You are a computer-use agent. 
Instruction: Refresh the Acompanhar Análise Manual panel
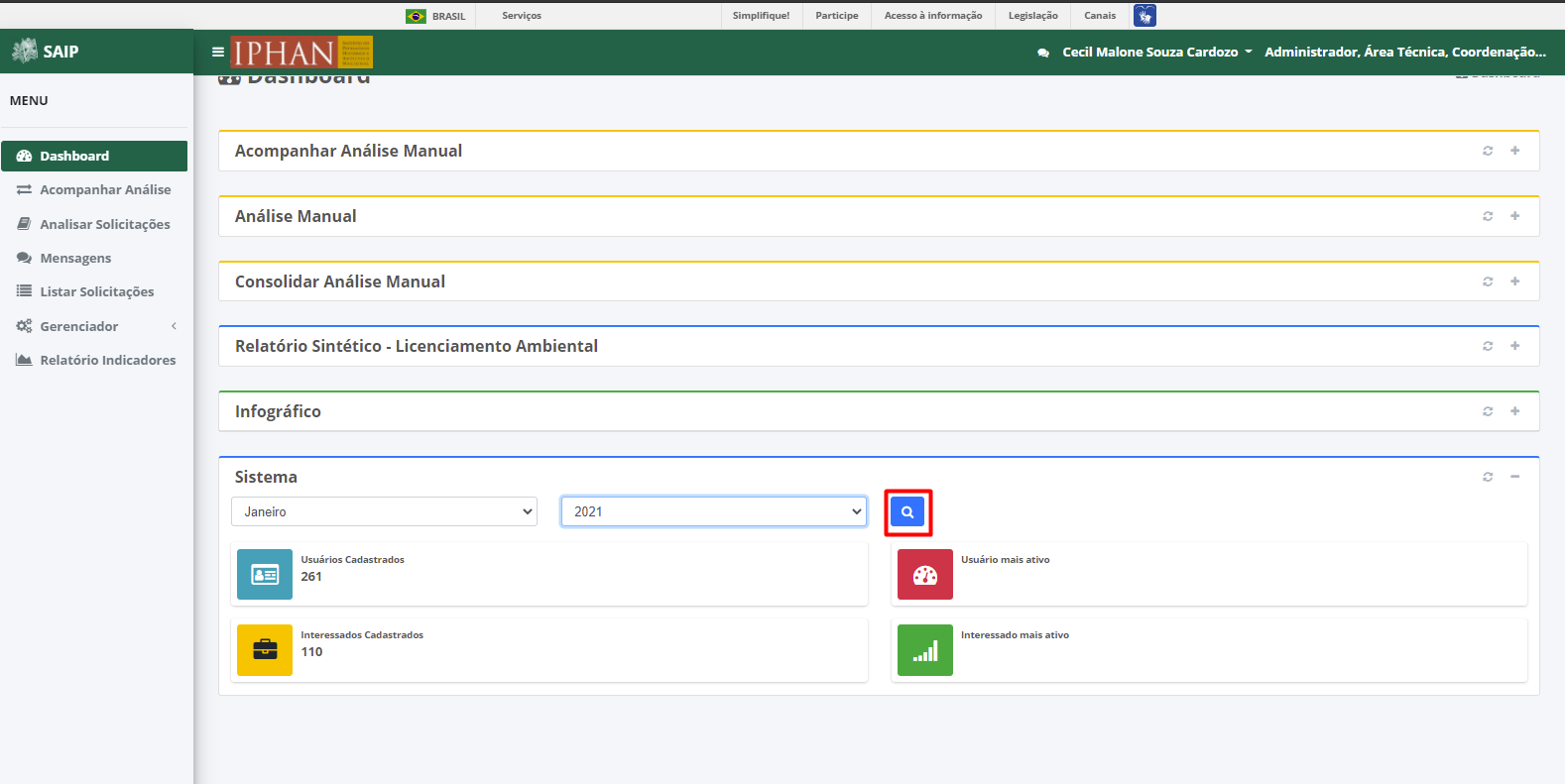(x=1488, y=151)
